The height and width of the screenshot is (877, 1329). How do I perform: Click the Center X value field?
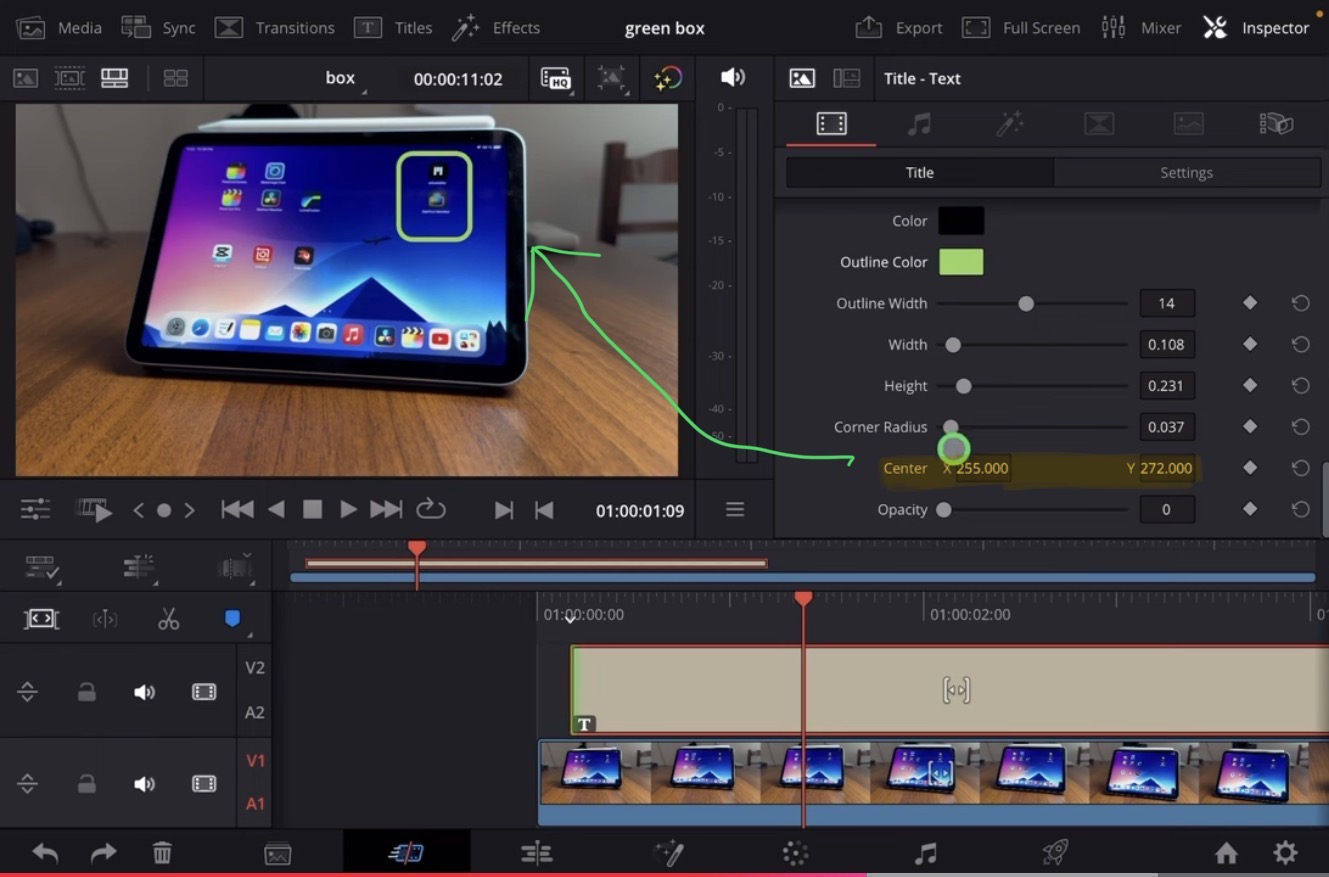[x=982, y=468]
